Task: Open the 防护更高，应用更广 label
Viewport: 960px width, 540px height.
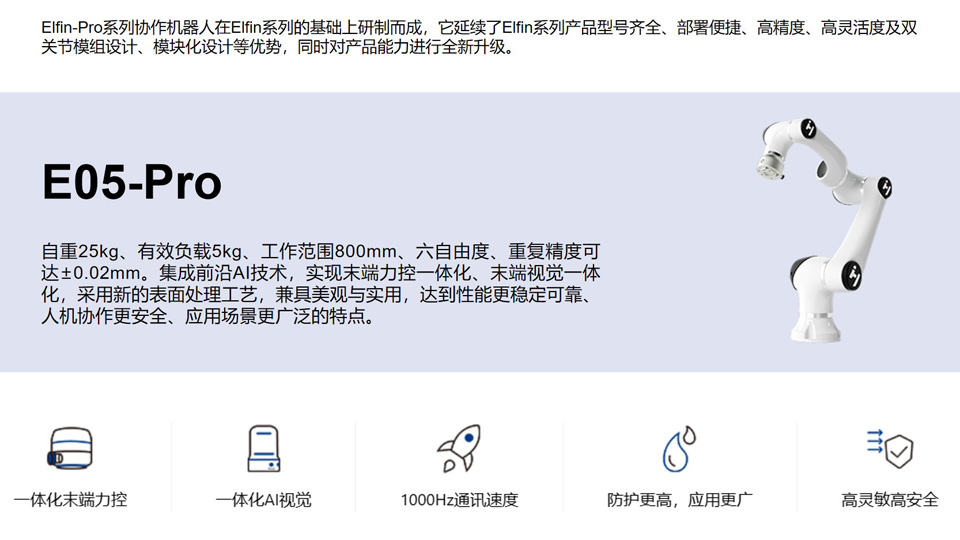Action: [x=679, y=499]
